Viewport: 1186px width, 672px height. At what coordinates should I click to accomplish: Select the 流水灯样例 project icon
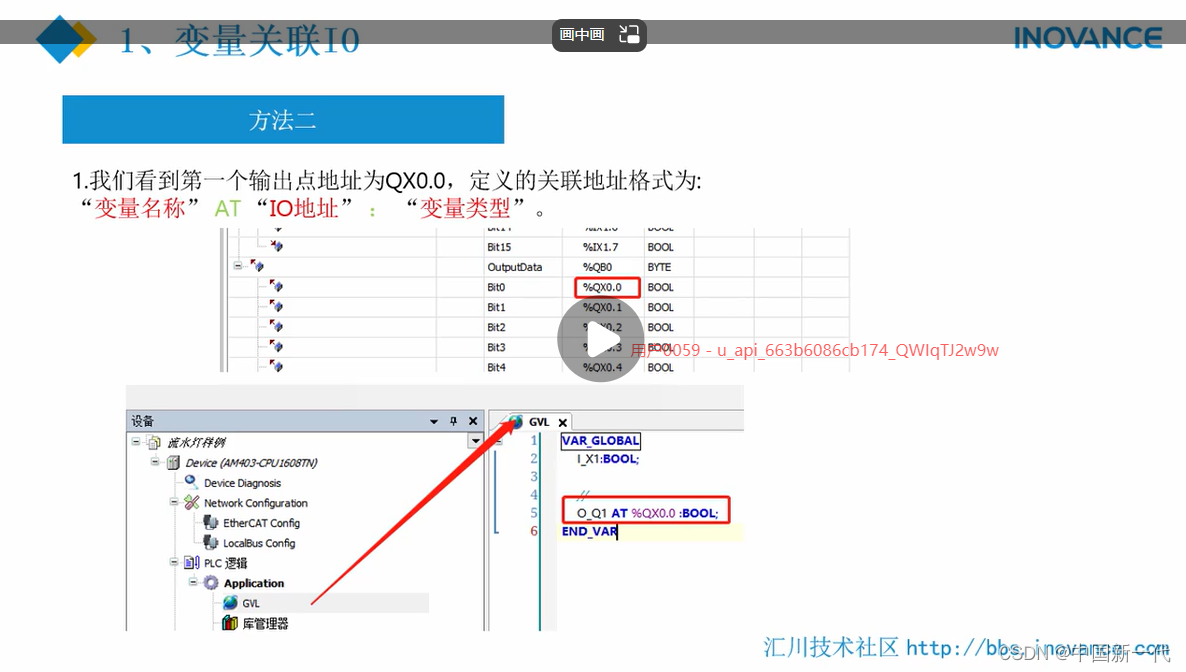coord(154,442)
